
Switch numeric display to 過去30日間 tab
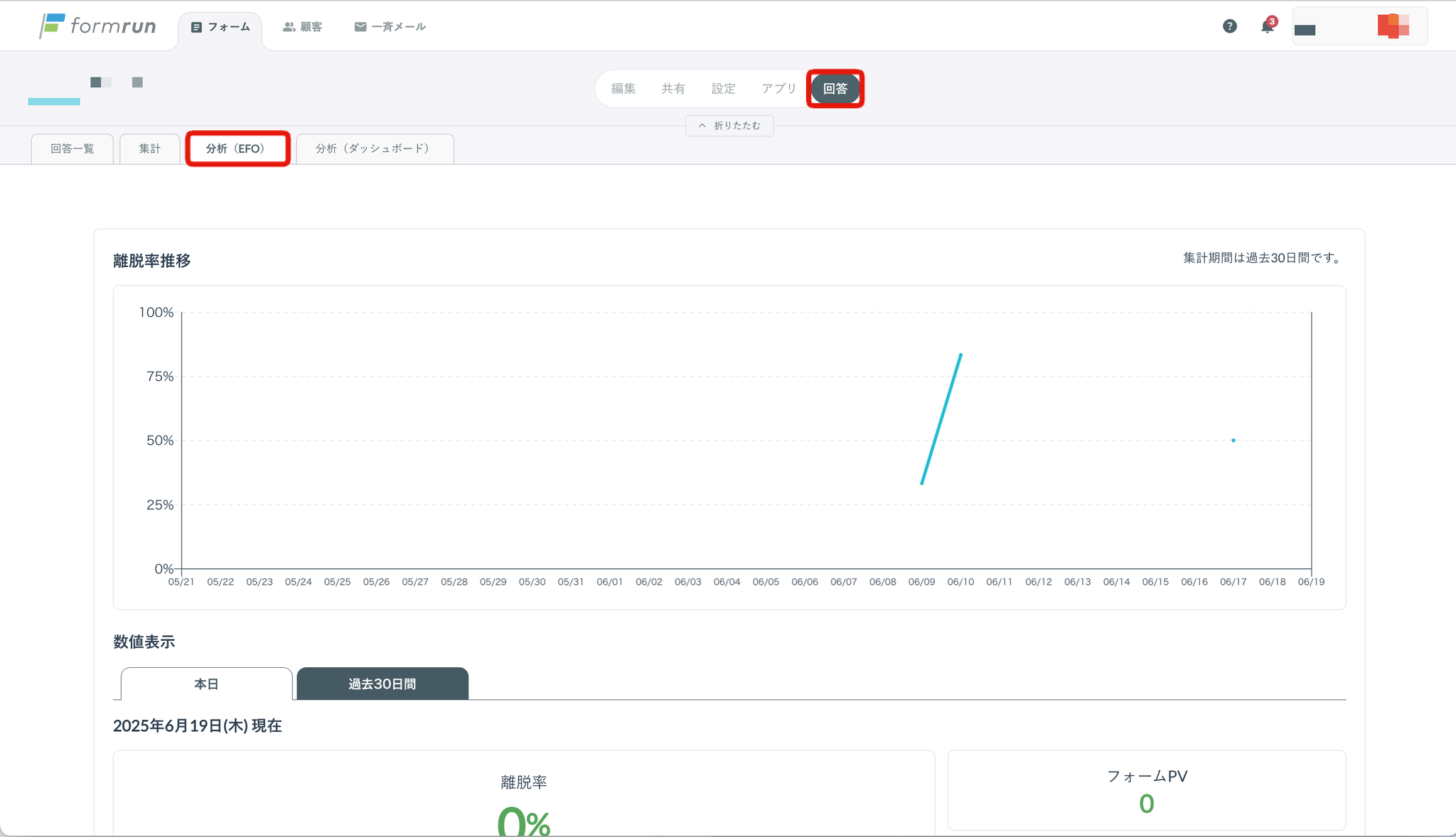pos(382,684)
